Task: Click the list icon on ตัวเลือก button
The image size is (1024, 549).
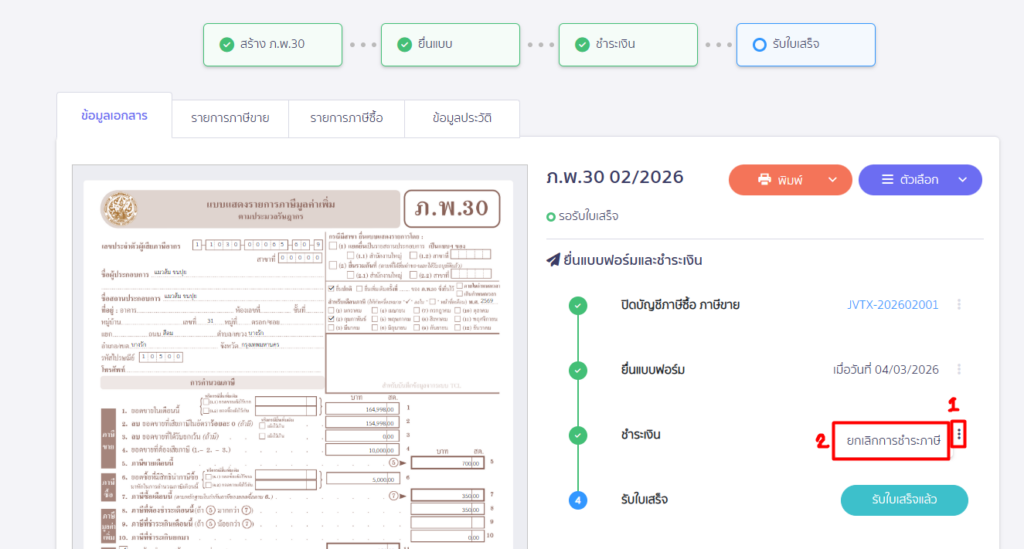Action: pos(886,180)
